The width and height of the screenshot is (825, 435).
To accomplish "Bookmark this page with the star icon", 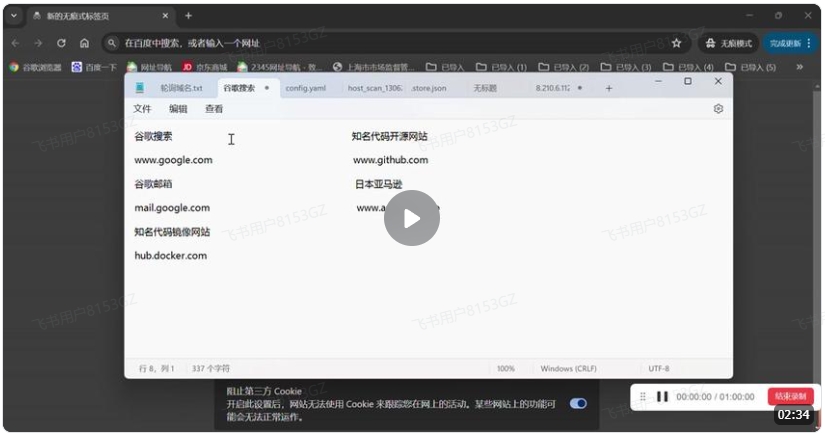I will point(677,43).
